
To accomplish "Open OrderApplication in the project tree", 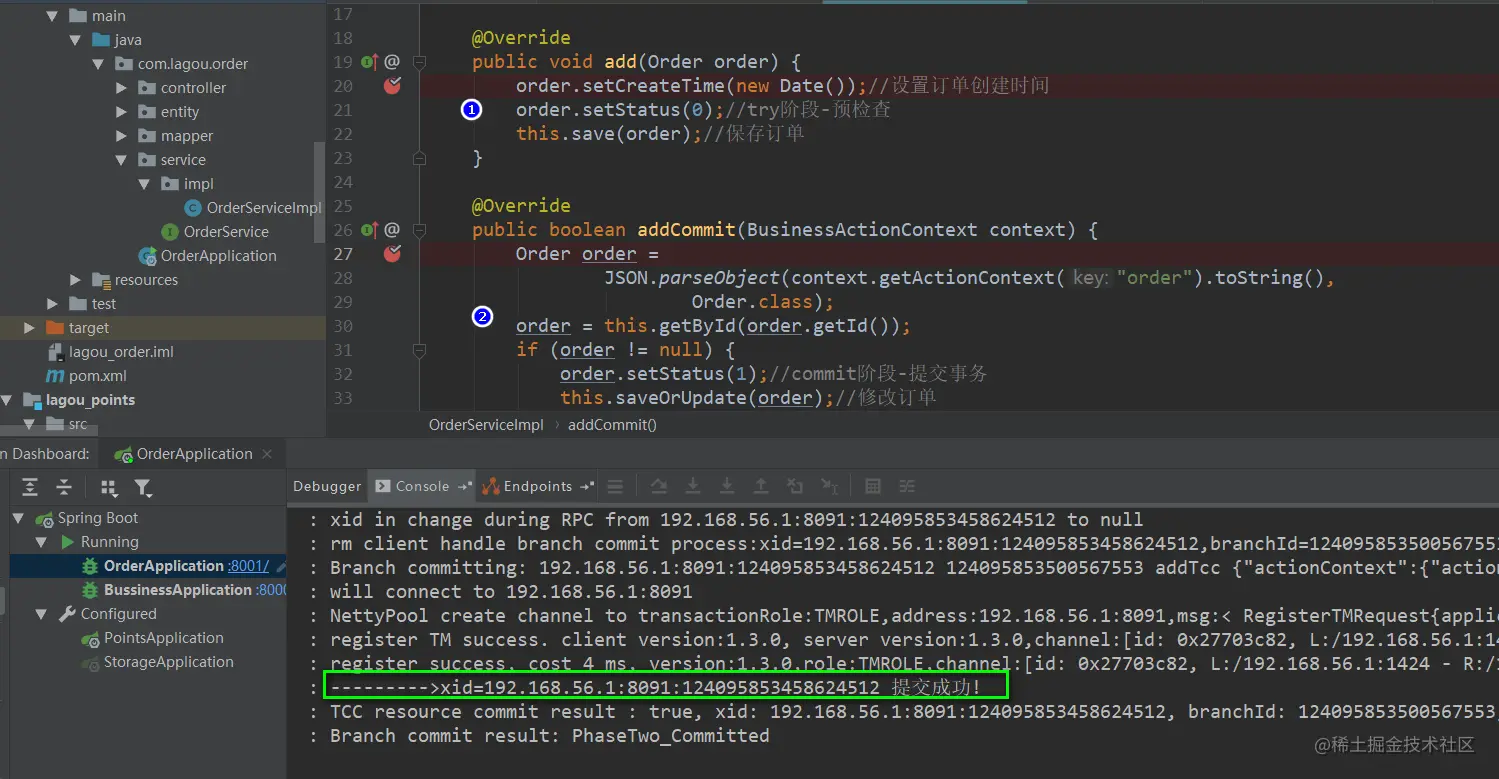I will [x=218, y=256].
